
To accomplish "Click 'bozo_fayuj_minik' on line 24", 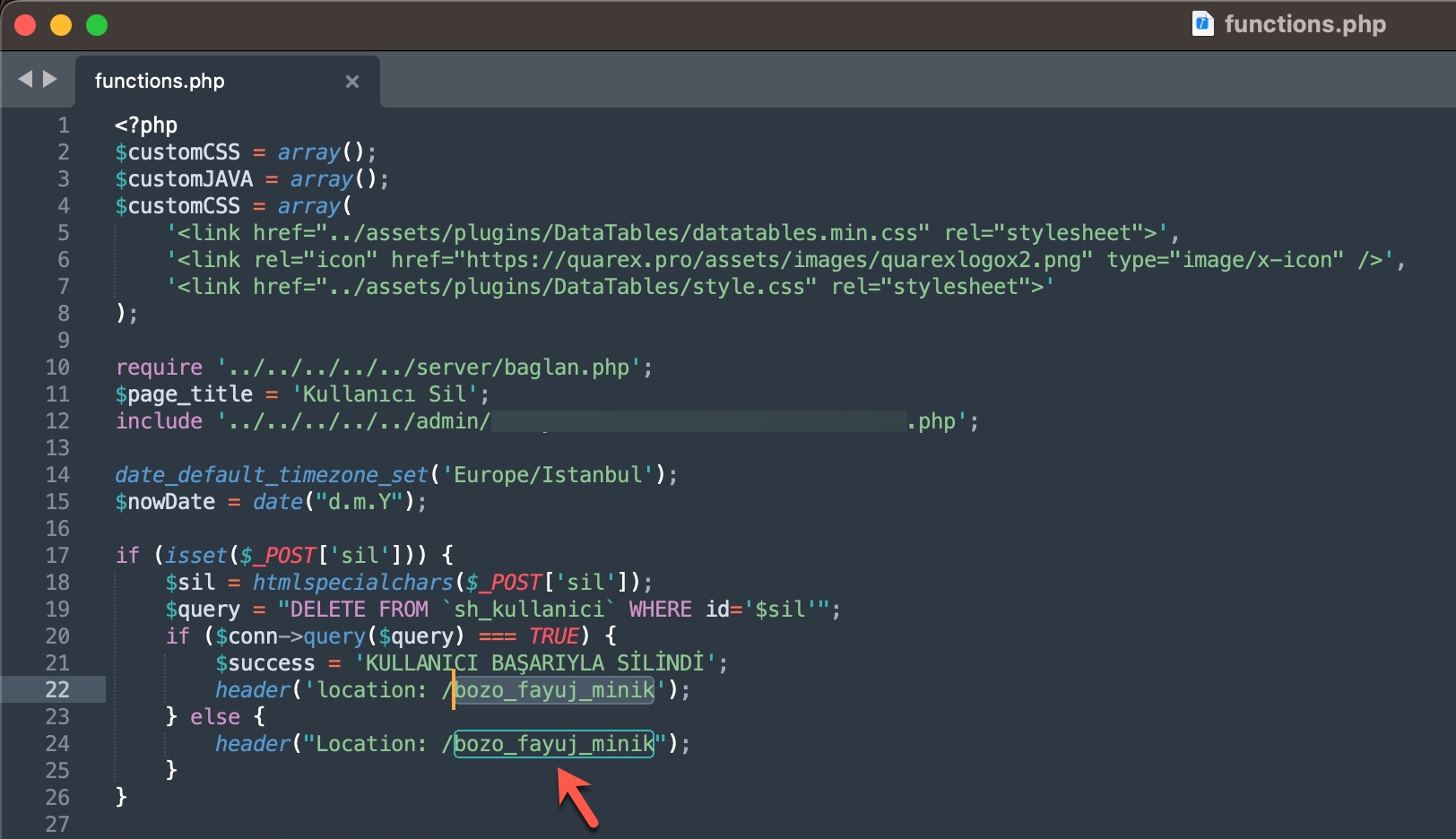I will pos(554,744).
